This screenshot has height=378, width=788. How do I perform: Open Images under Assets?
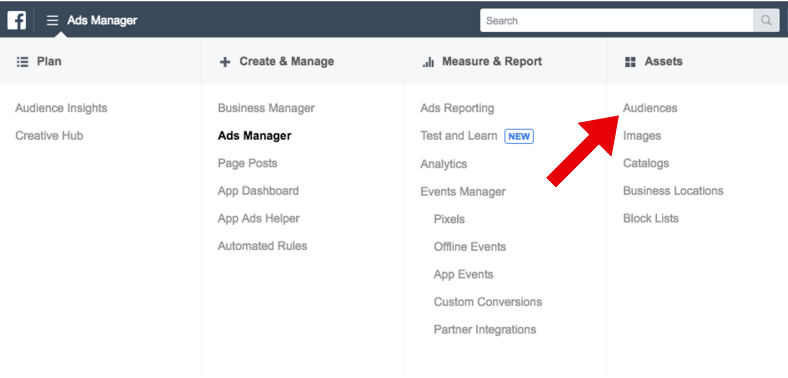pyautogui.click(x=642, y=136)
